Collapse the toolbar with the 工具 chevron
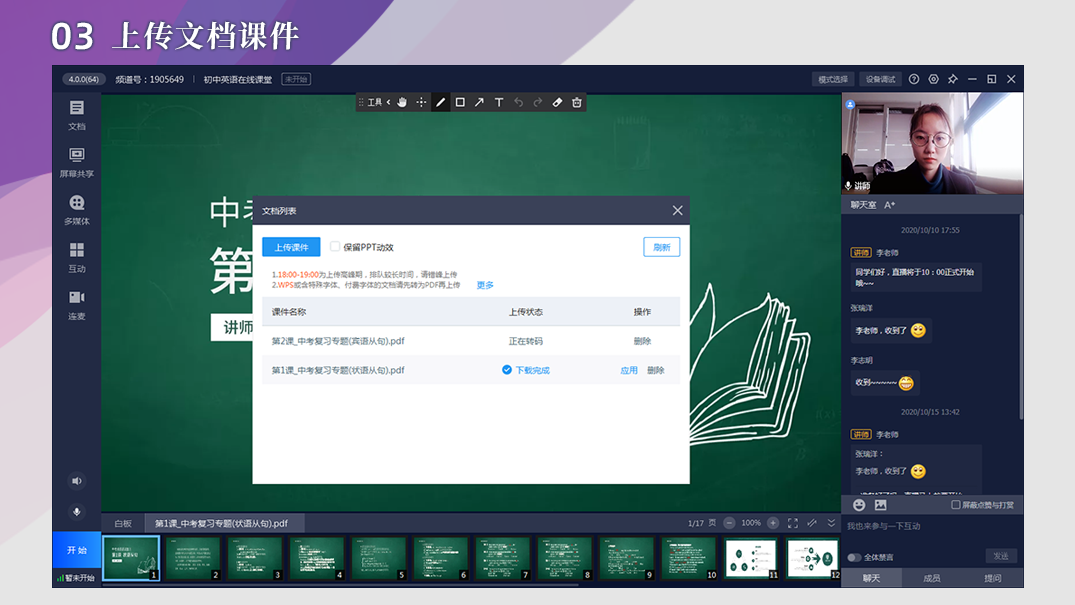The image size is (1075, 605). [388, 102]
